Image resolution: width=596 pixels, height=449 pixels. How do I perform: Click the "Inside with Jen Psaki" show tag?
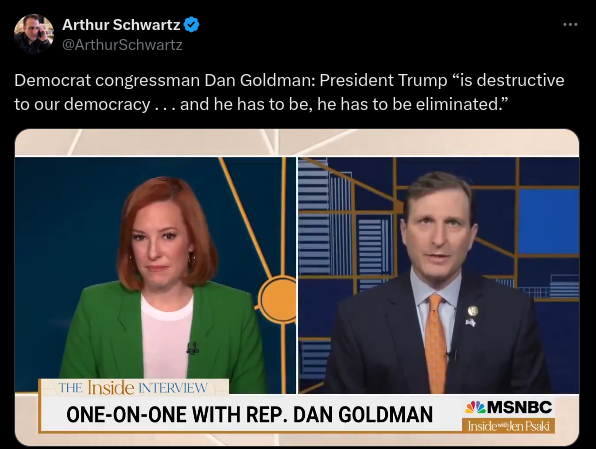point(509,426)
